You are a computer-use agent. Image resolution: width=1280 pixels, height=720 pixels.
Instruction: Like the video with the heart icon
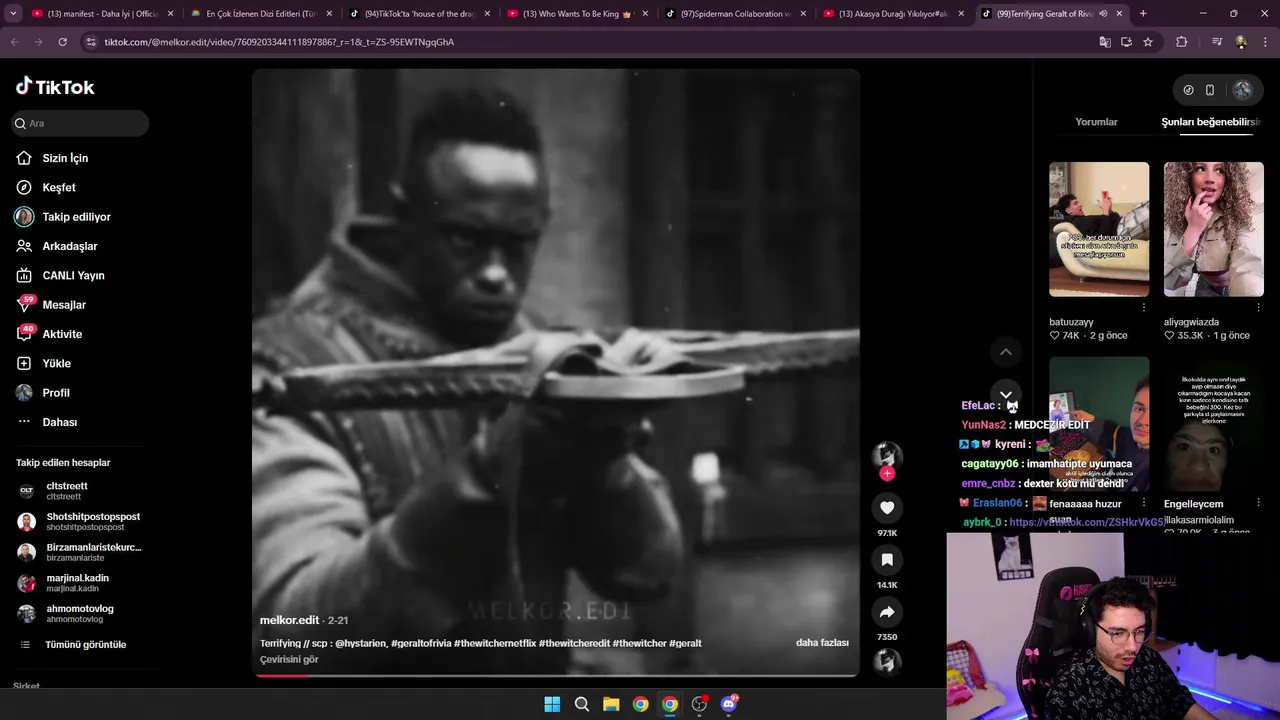pos(887,508)
